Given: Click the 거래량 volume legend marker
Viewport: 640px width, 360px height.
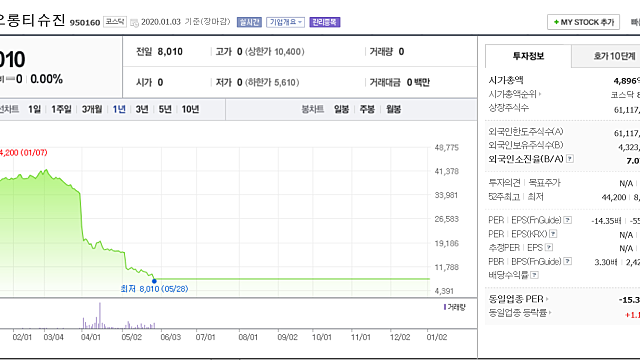Looking at the screenshot, I should [x=444, y=307].
